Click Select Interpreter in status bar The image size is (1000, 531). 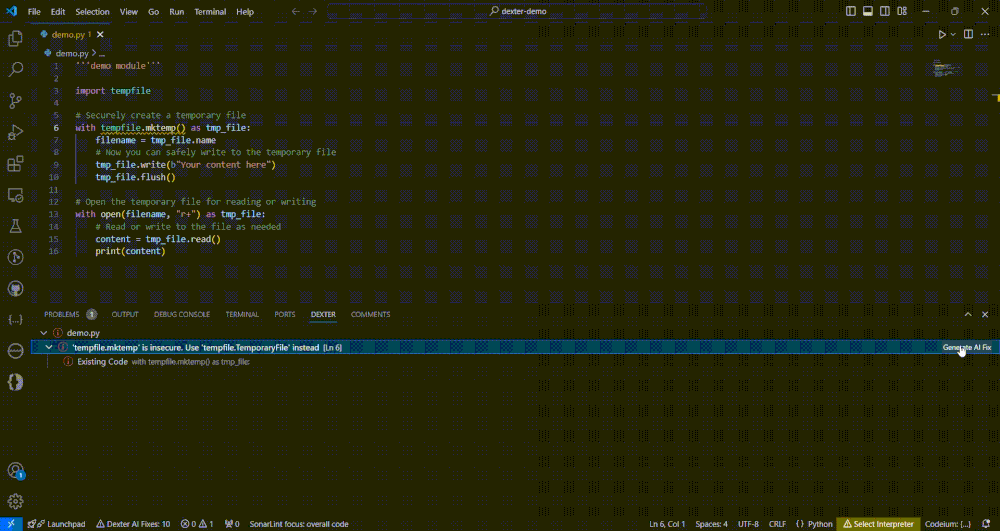click(880, 524)
